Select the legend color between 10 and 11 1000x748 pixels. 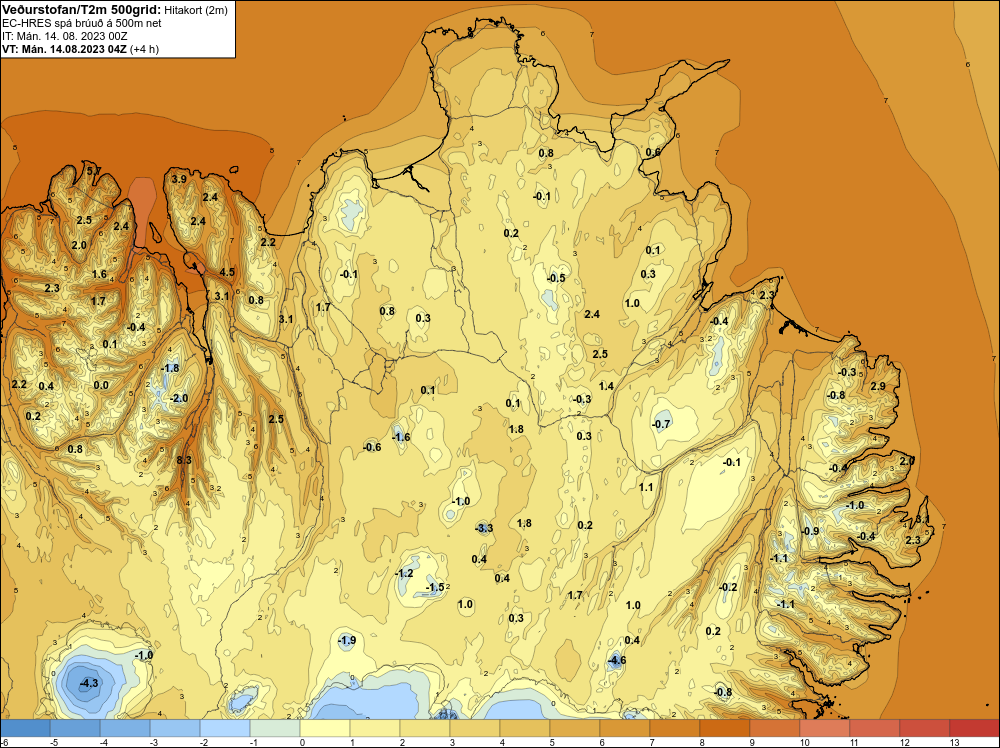[825, 728]
